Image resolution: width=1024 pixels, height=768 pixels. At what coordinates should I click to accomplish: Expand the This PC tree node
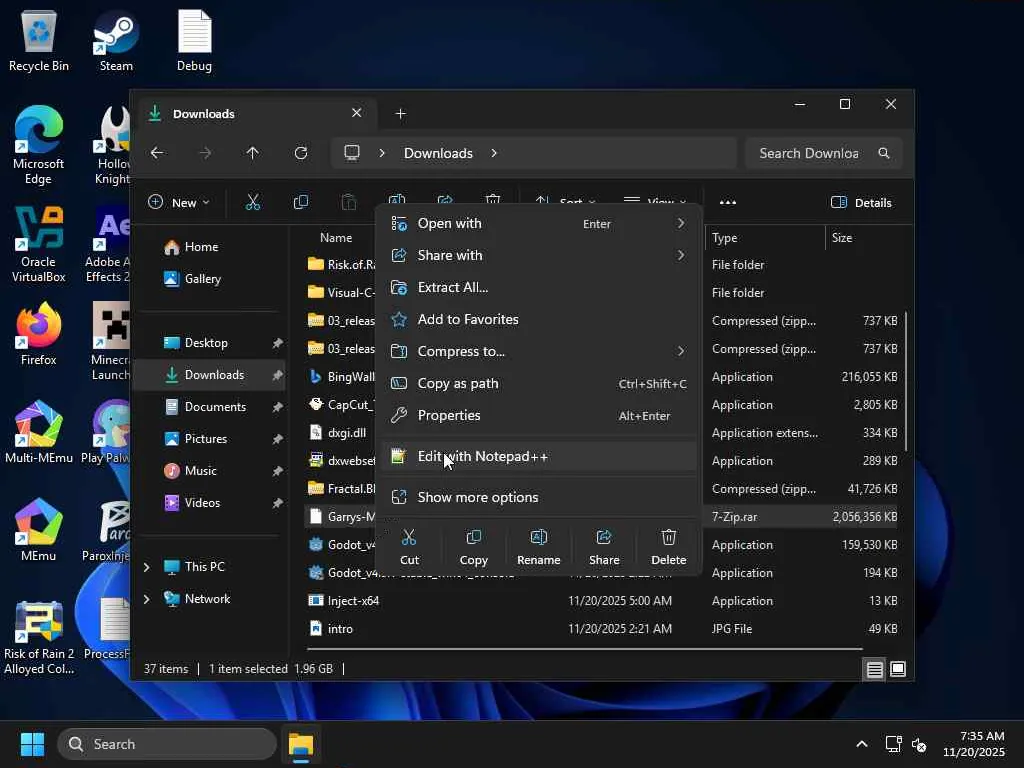[x=147, y=567]
